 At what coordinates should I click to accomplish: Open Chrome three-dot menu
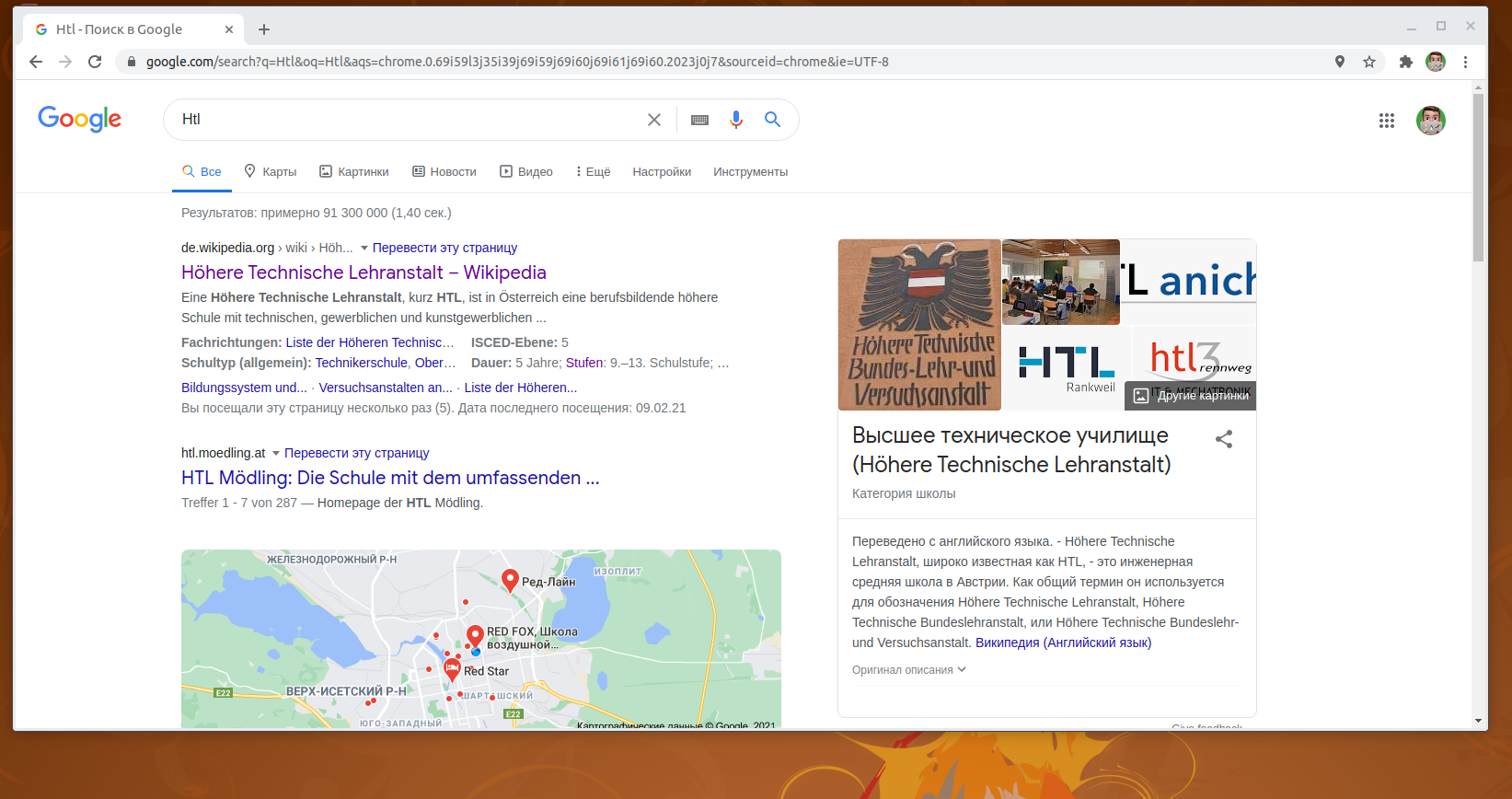(x=1465, y=62)
